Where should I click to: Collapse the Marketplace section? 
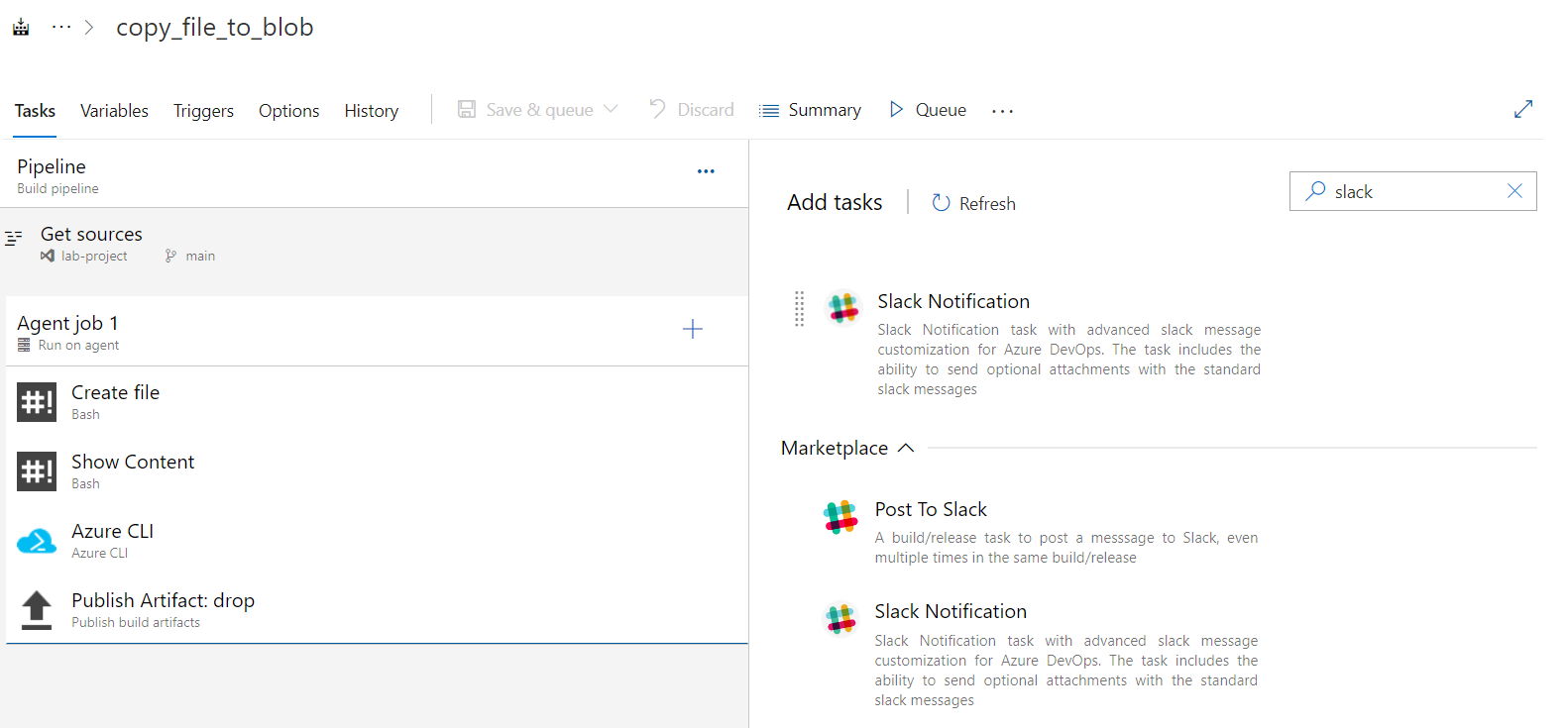[905, 448]
